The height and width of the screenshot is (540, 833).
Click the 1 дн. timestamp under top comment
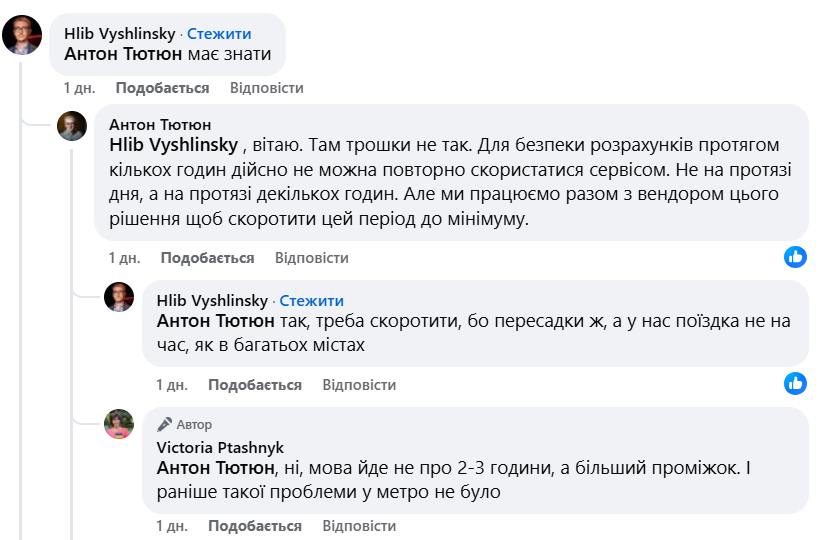point(78,88)
